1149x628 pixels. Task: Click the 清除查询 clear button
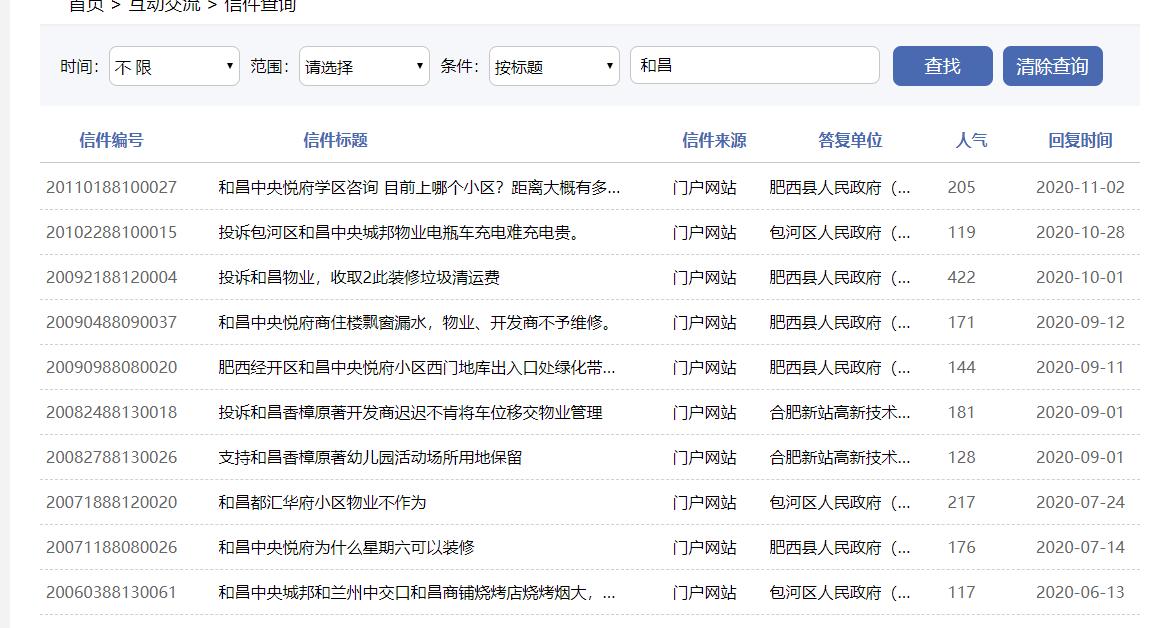pyautogui.click(x=1052, y=65)
